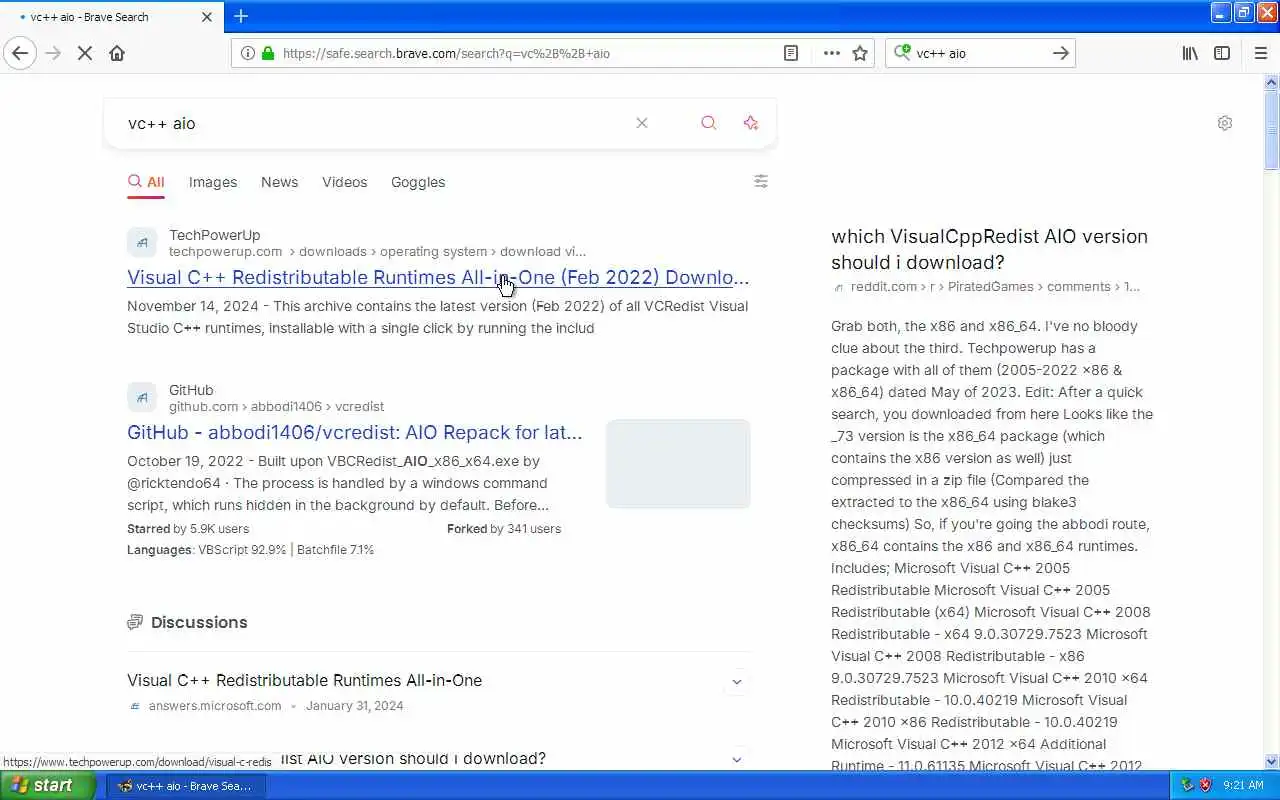Expand 'which AIO version' discussion chevron
Viewport: 1280px width, 800px height.
(x=737, y=759)
